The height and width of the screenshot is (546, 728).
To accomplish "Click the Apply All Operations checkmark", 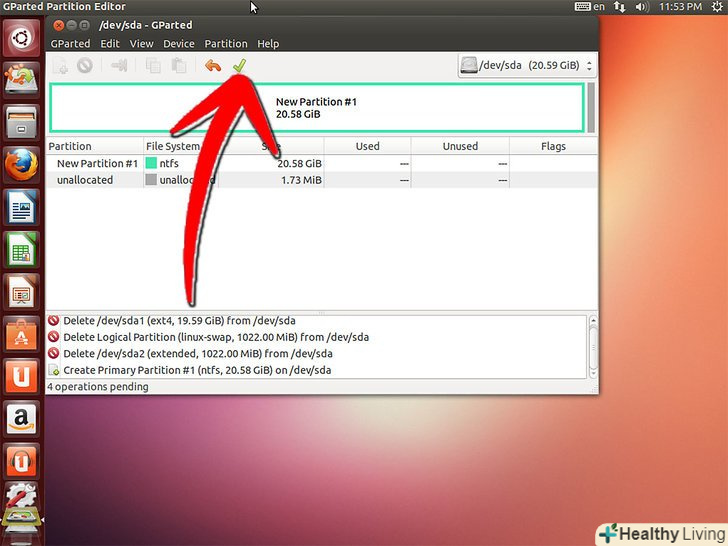I will tap(240, 66).
